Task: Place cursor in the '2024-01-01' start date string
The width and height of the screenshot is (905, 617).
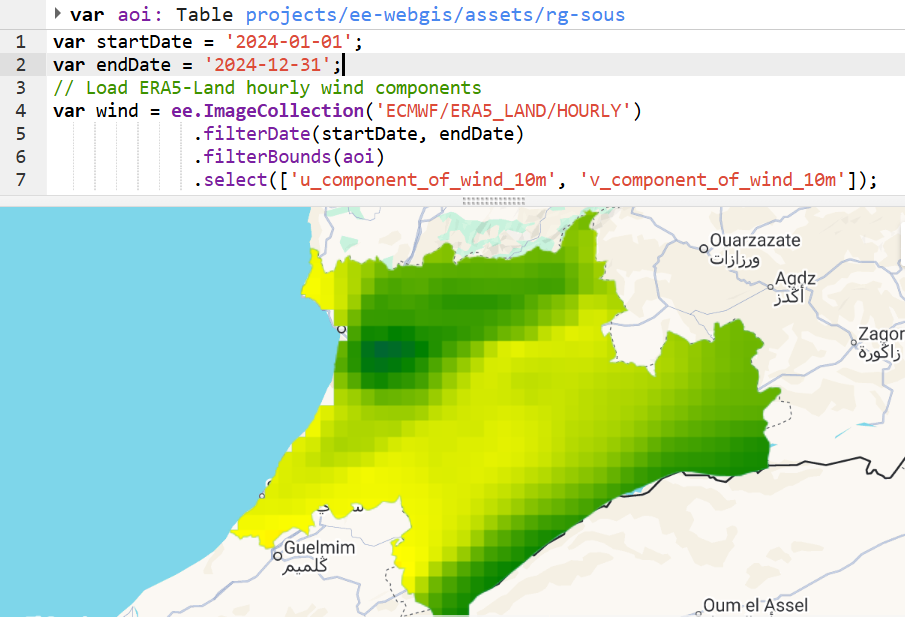Action: pos(299,42)
